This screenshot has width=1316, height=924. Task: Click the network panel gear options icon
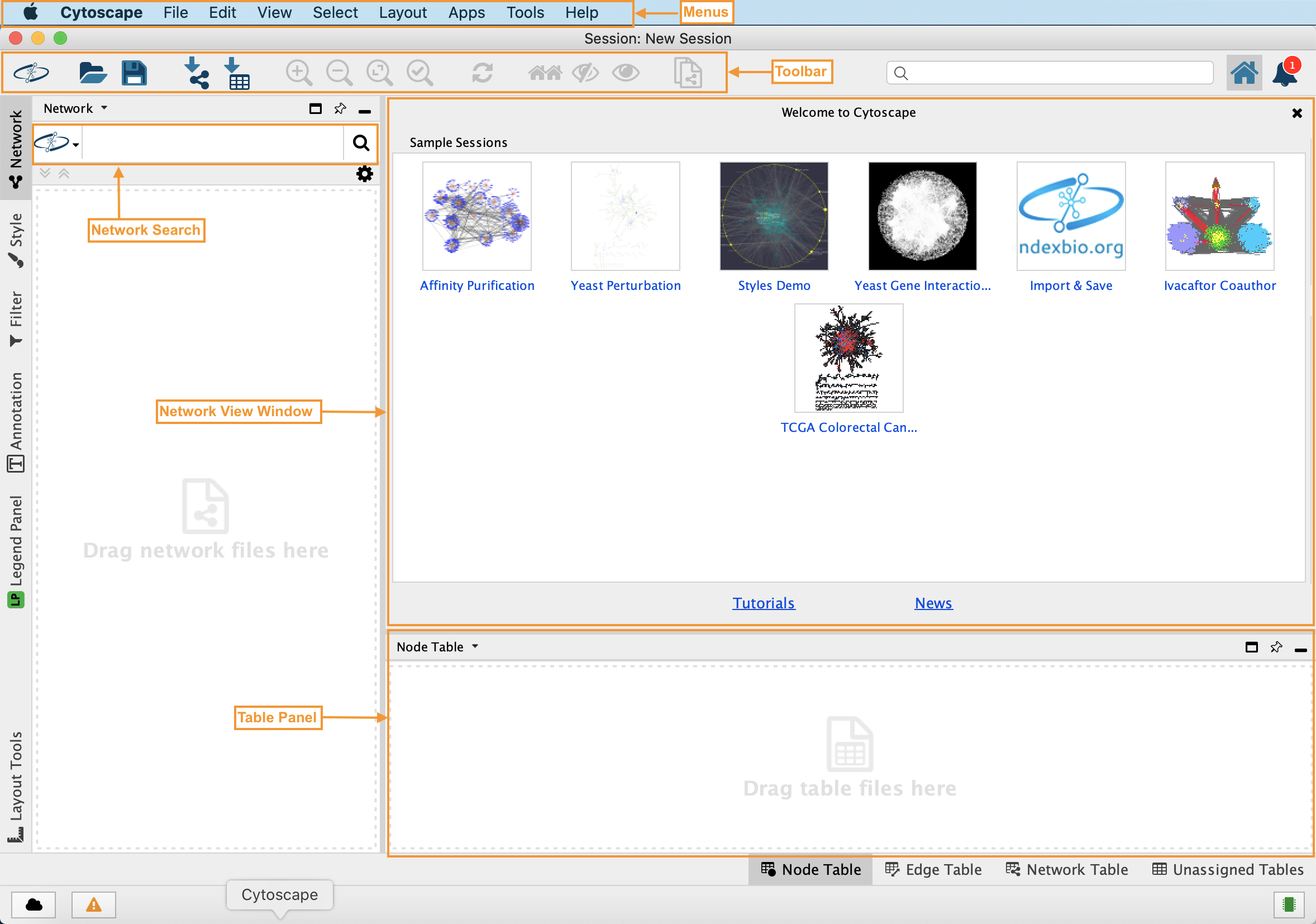pyautogui.click(x=365, y=174)
